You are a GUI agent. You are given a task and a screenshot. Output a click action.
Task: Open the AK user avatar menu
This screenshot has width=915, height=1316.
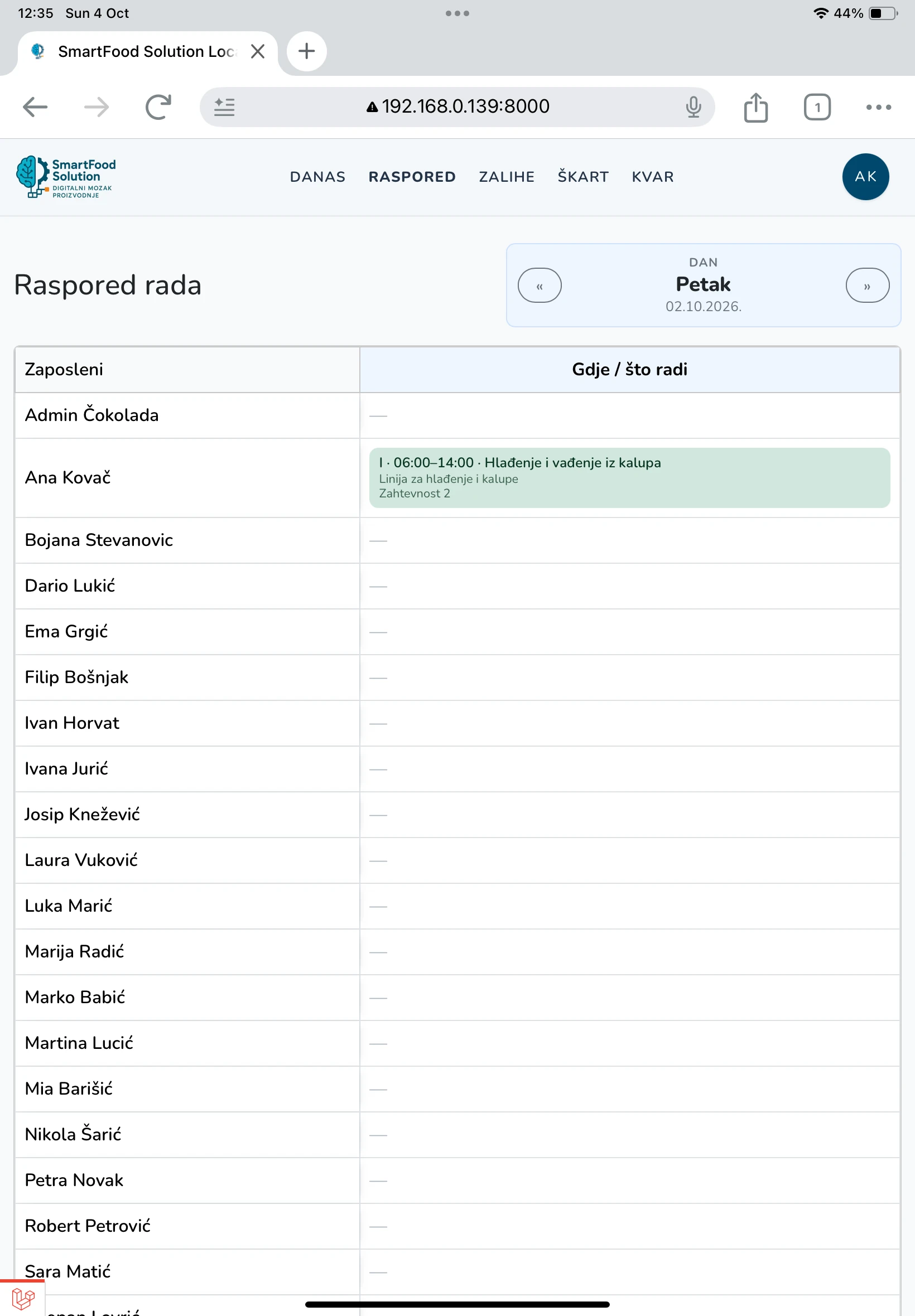(x=865, y=177)
